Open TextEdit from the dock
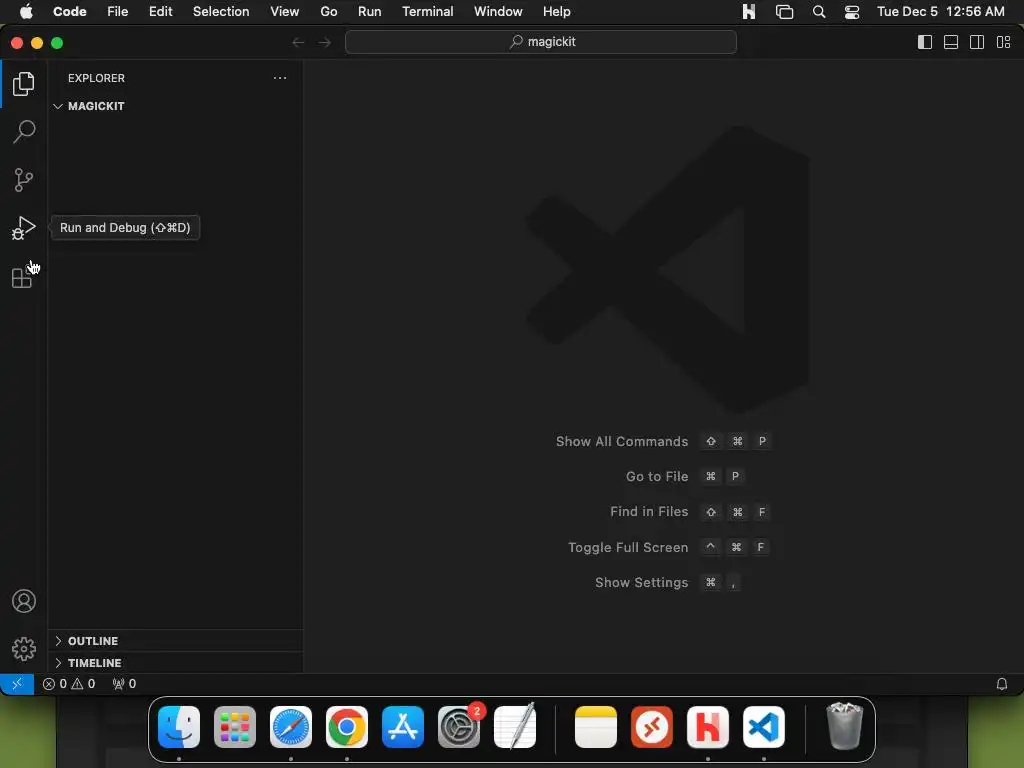This screenshot has height=768, width=1024. tap(515, 727)
